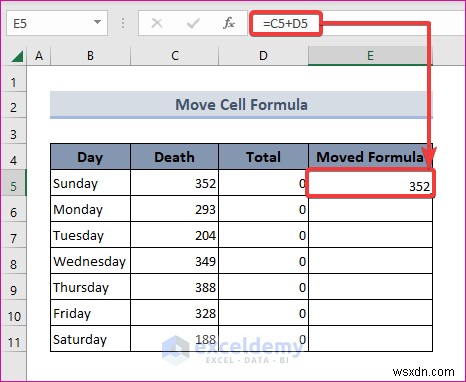
Task: Select row 6 header
Action: 13,209
